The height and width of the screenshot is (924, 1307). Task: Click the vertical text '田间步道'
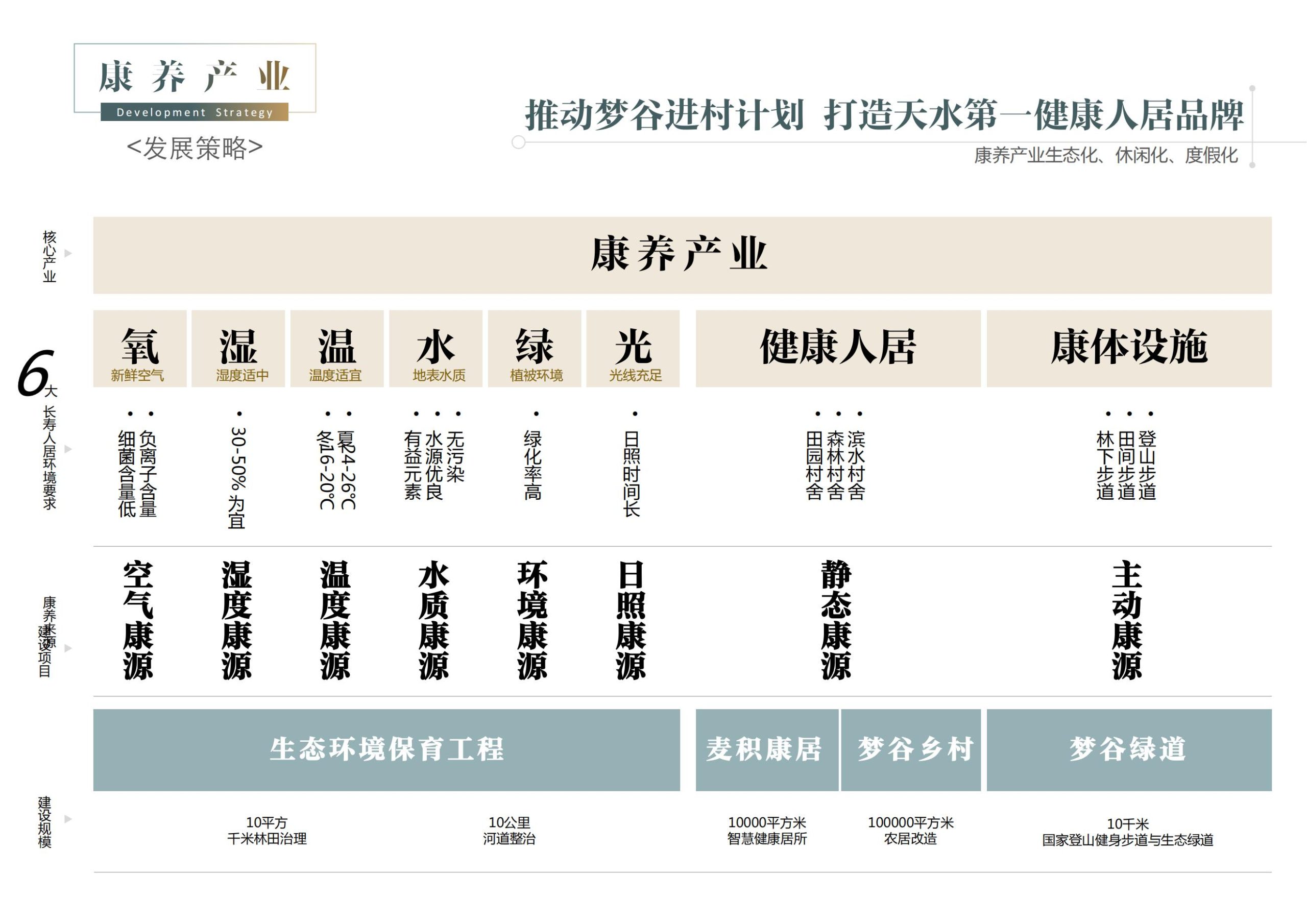tap(1127, 465)
